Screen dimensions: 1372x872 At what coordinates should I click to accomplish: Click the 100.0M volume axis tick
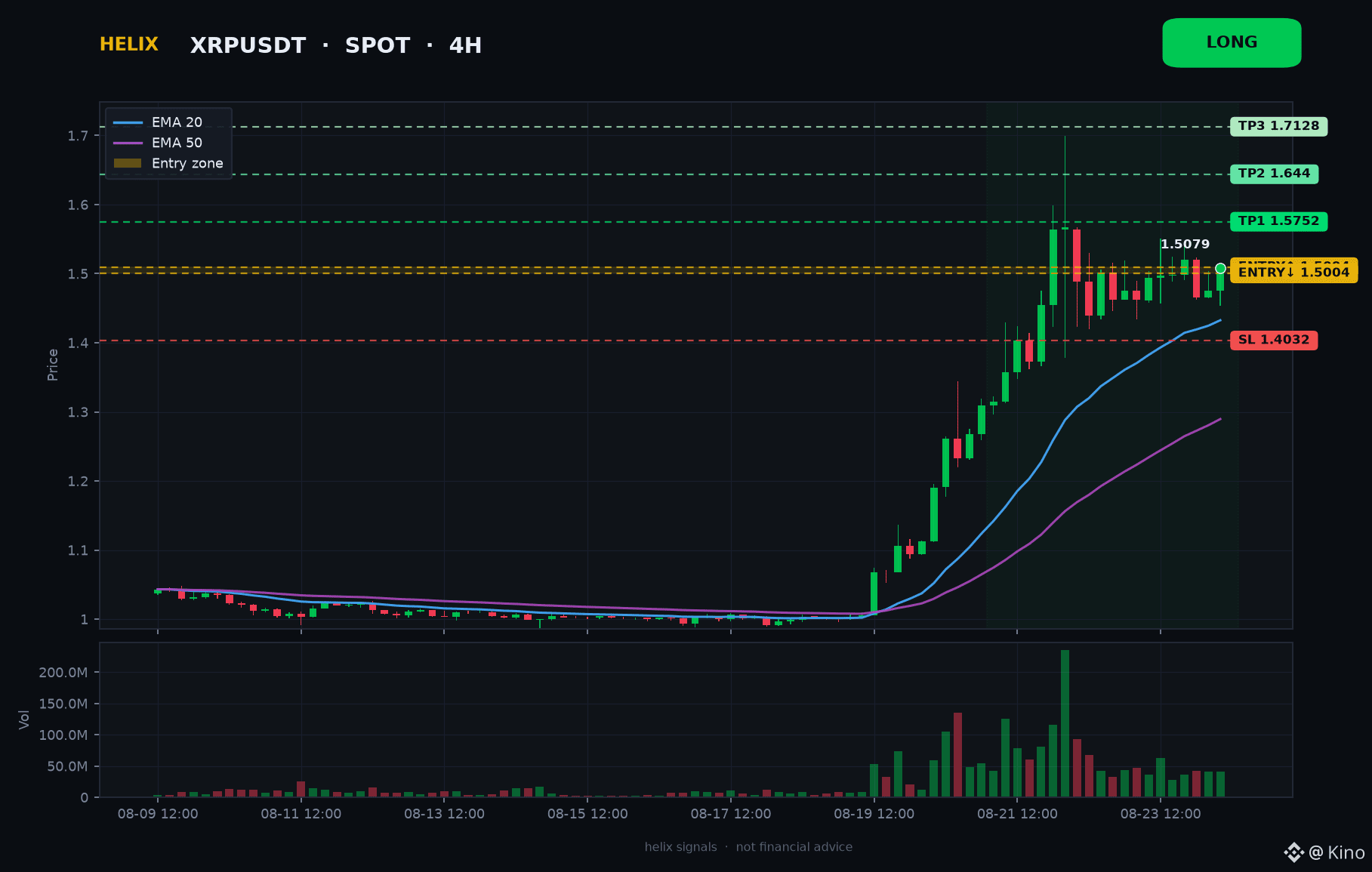(63, 735)
